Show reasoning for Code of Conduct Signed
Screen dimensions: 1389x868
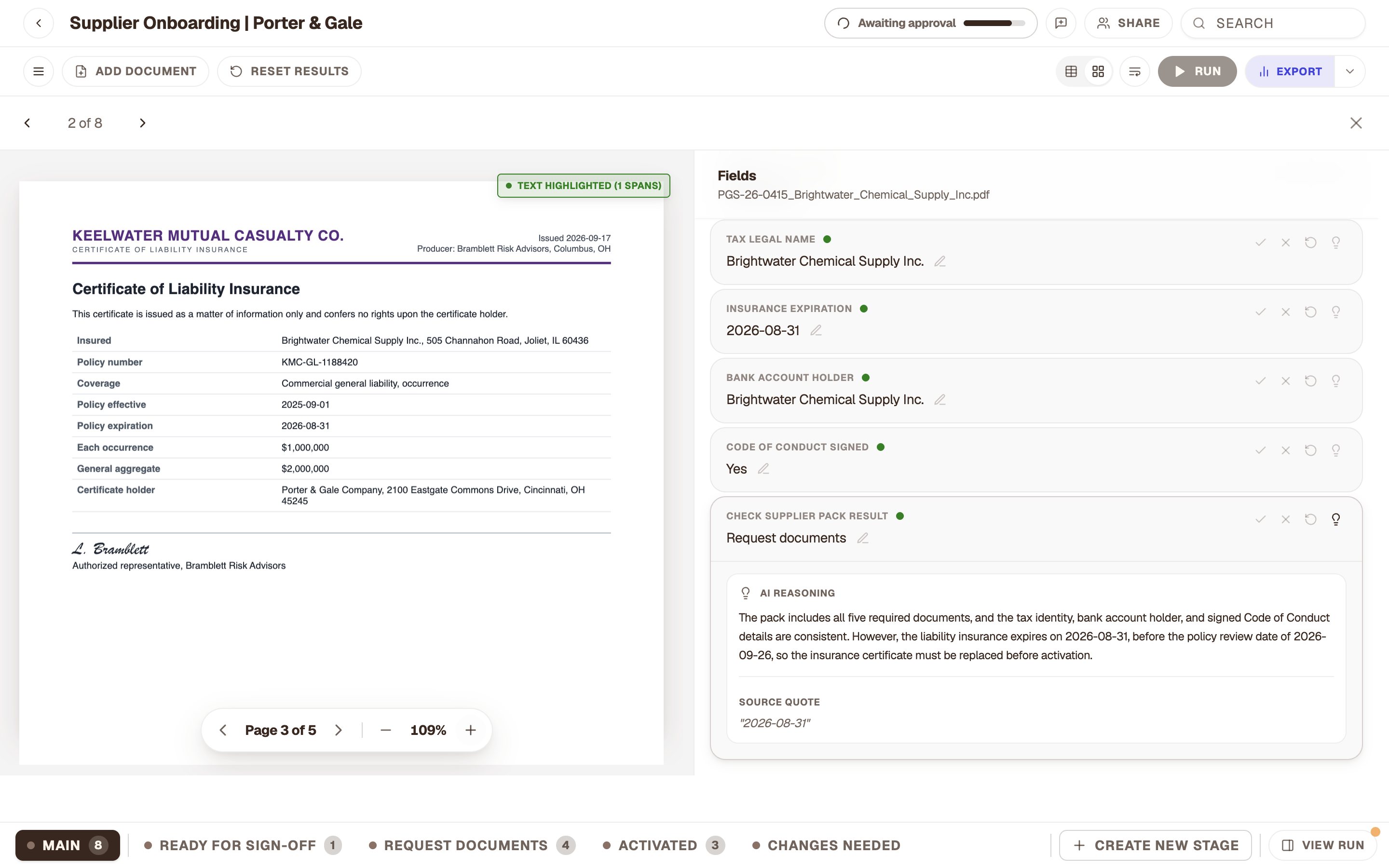point(1335,450)
